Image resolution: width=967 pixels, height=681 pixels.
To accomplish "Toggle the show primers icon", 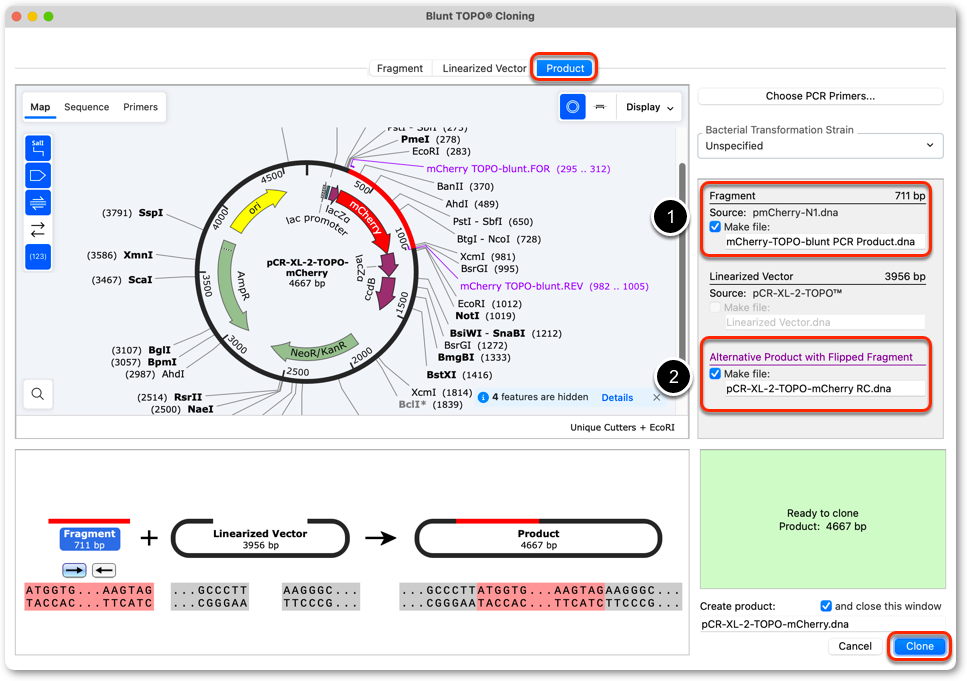I will [38, 202].
